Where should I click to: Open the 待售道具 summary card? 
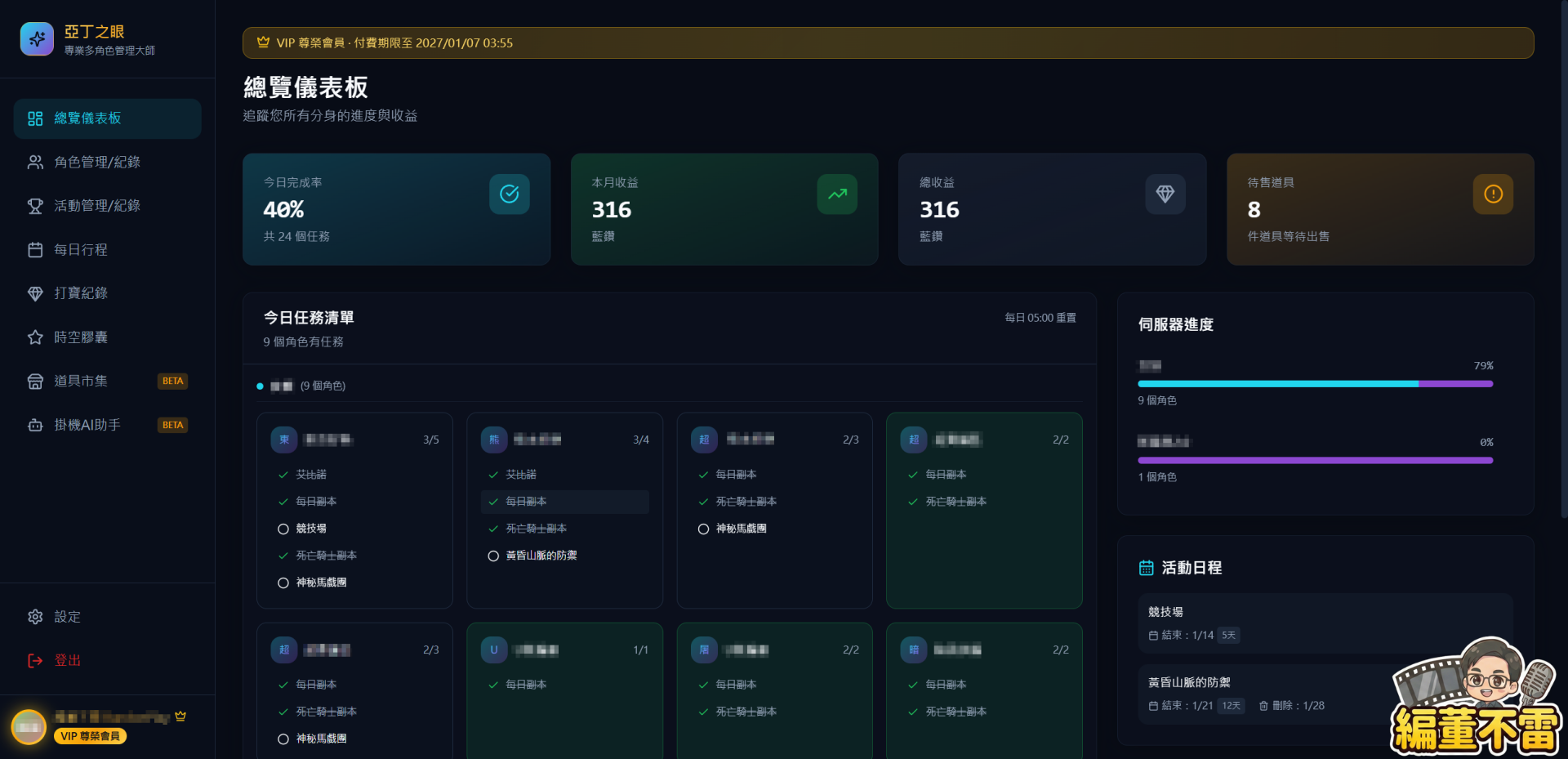1380,209
